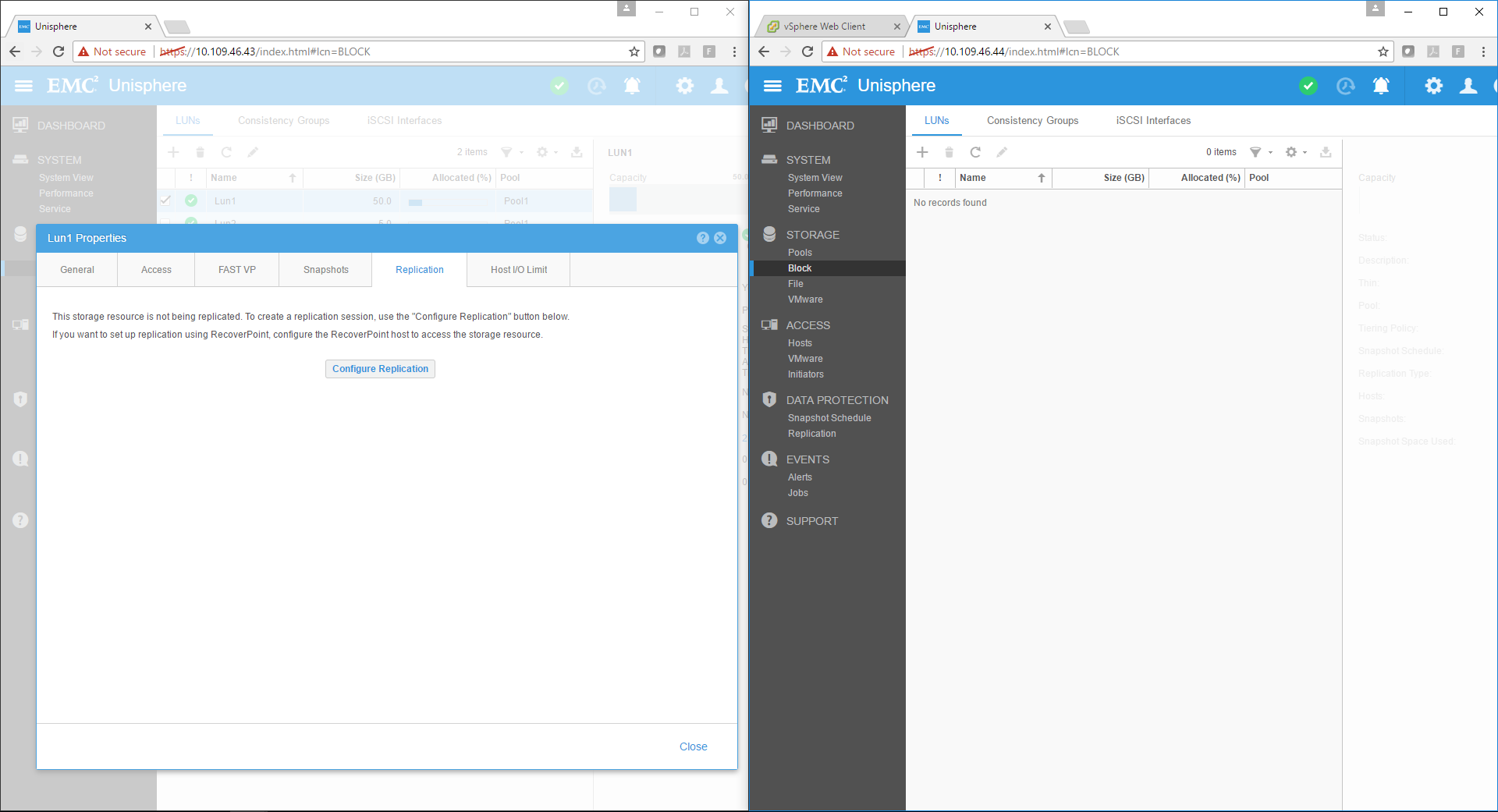Open settings gear in the 10.109.46.44 Unisphere header

click(x=1433, y=86)
